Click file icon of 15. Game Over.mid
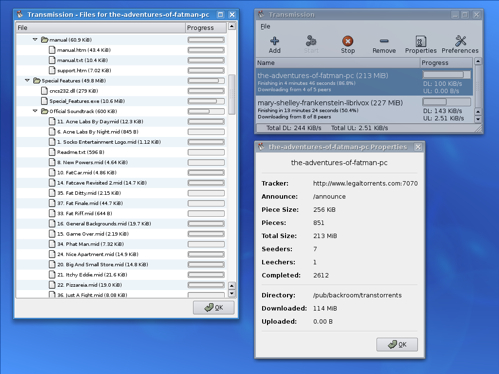 tap(52, 234)
